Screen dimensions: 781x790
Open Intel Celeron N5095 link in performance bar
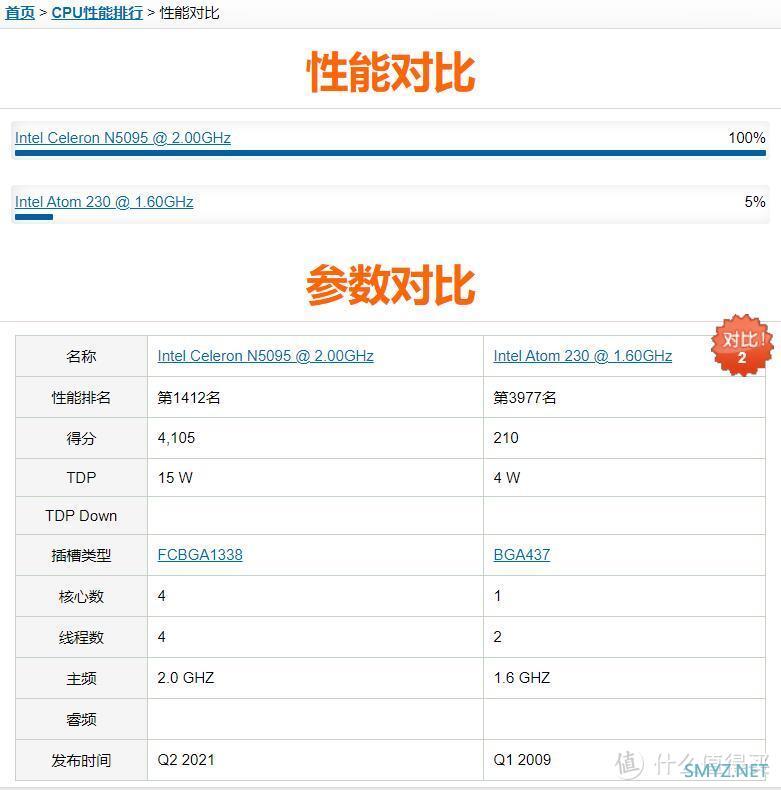point(123,138)
